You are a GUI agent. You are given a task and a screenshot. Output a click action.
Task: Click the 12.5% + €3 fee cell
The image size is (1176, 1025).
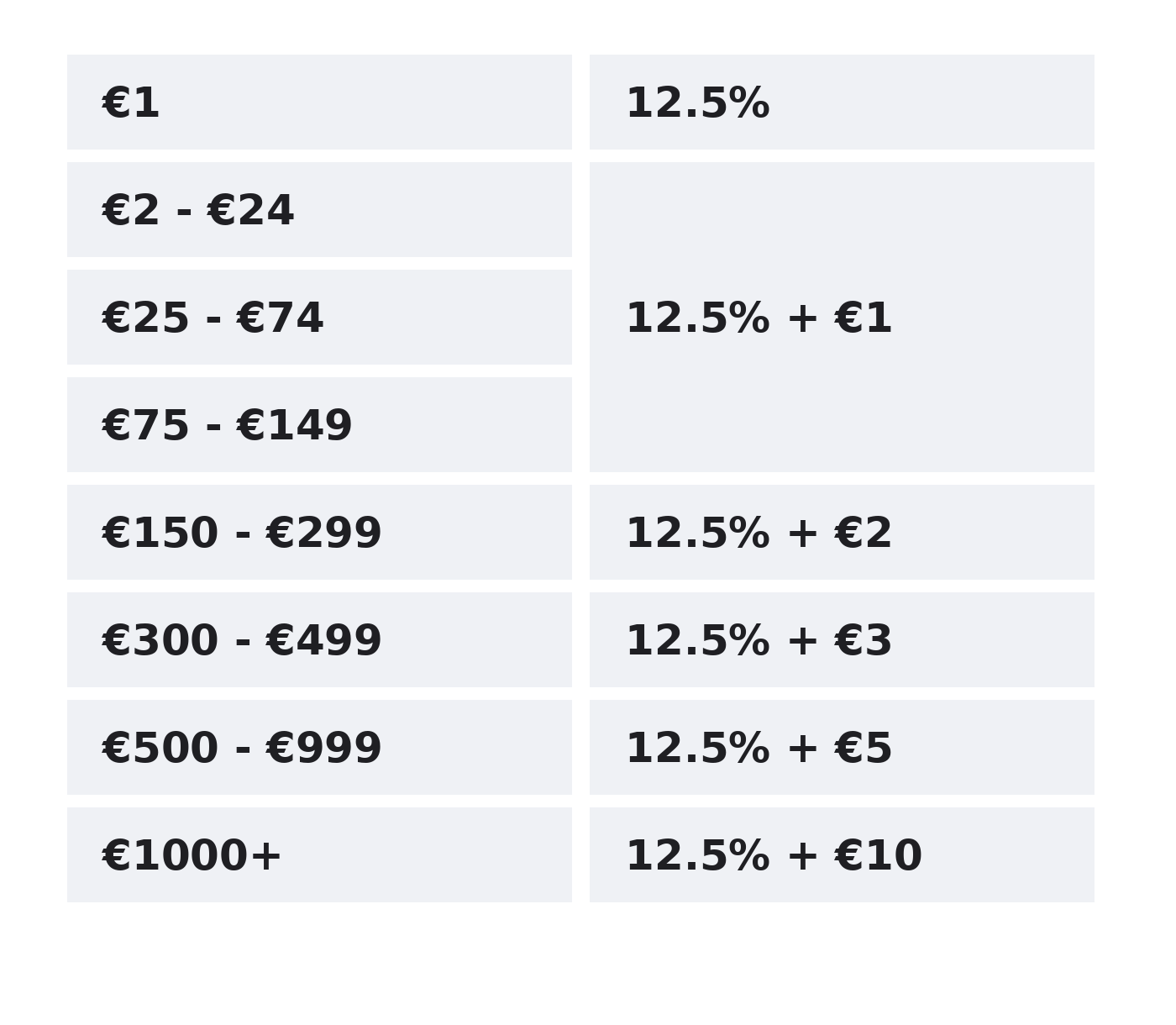842,640
